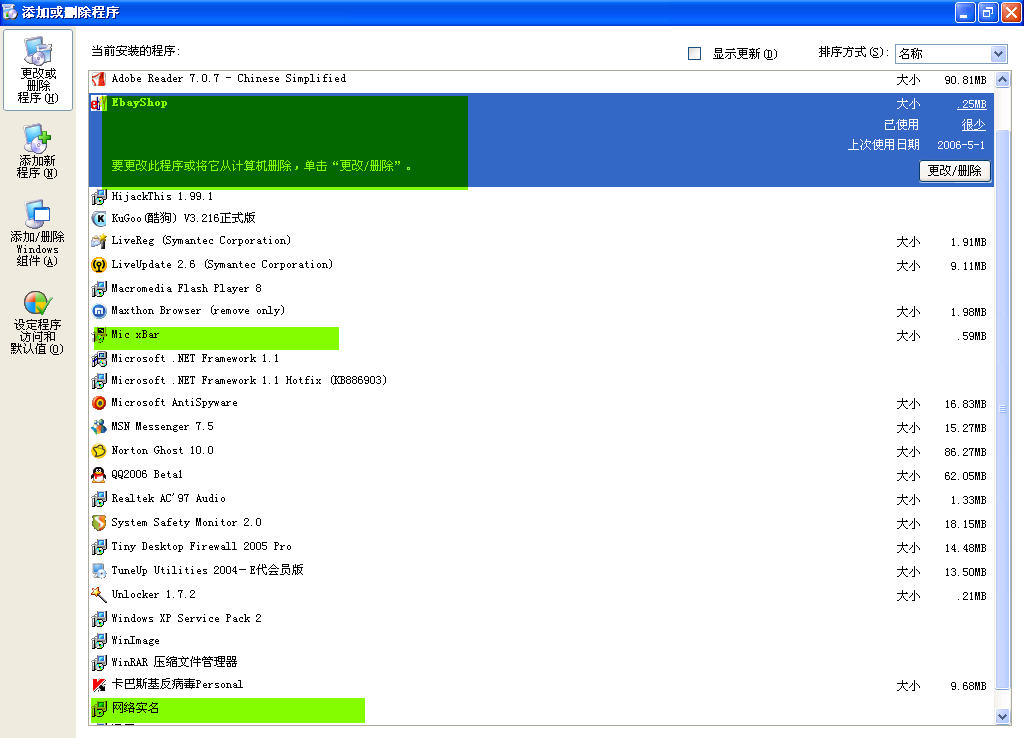Click the LiveReg Symantec icon
1024x738 pixels.
tap(99, 241)
